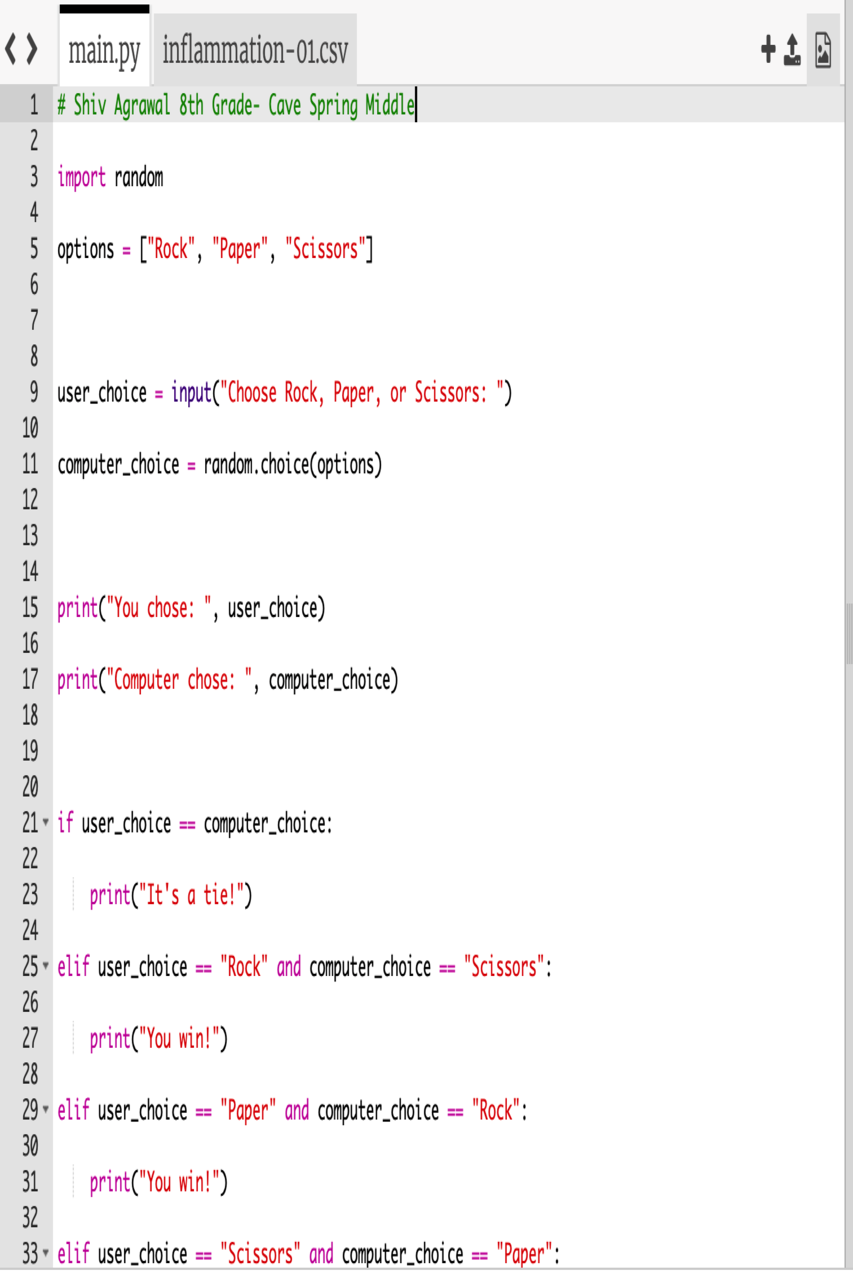Click line number 17 in the gutter

pos(29,681)
